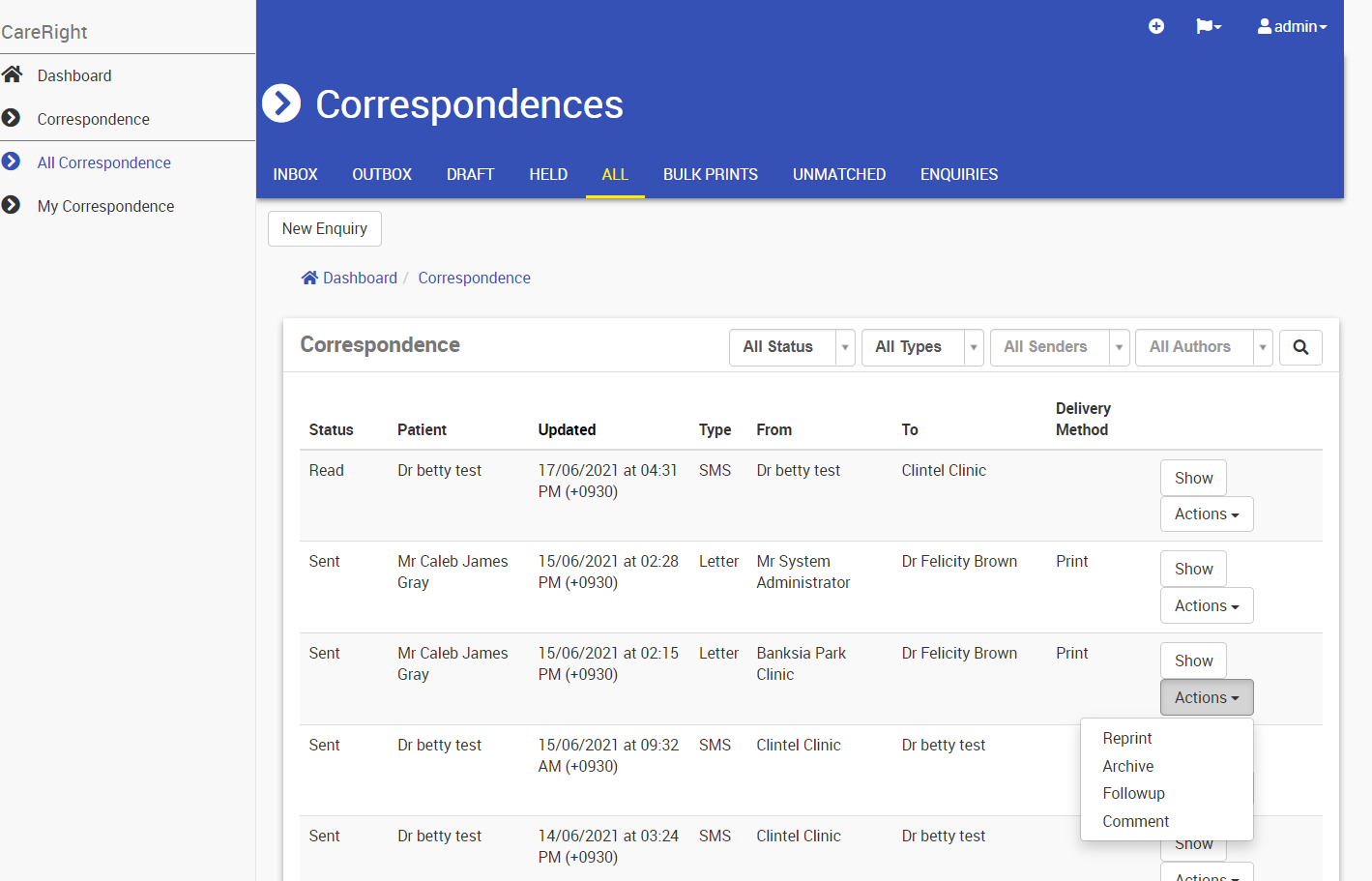The image size is (1372, 881).
Task: Click the plus circle icon in the top bar
Action: (x=1156, y=26)
